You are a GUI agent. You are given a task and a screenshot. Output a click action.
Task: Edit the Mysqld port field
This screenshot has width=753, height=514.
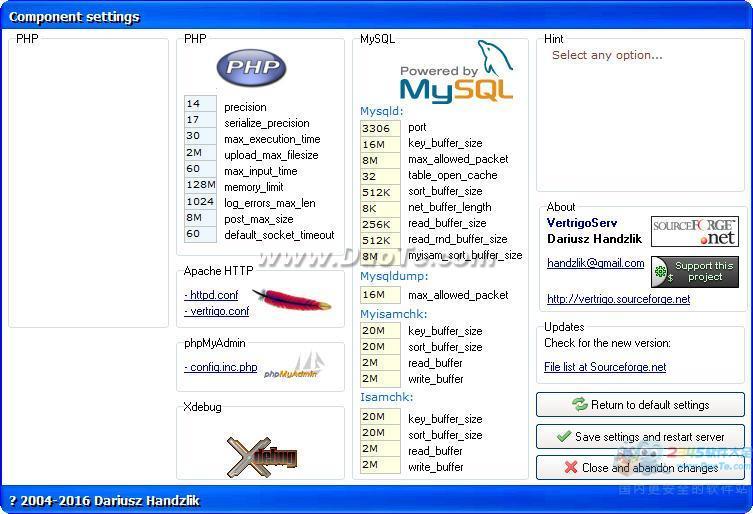(x=380, y=128)
